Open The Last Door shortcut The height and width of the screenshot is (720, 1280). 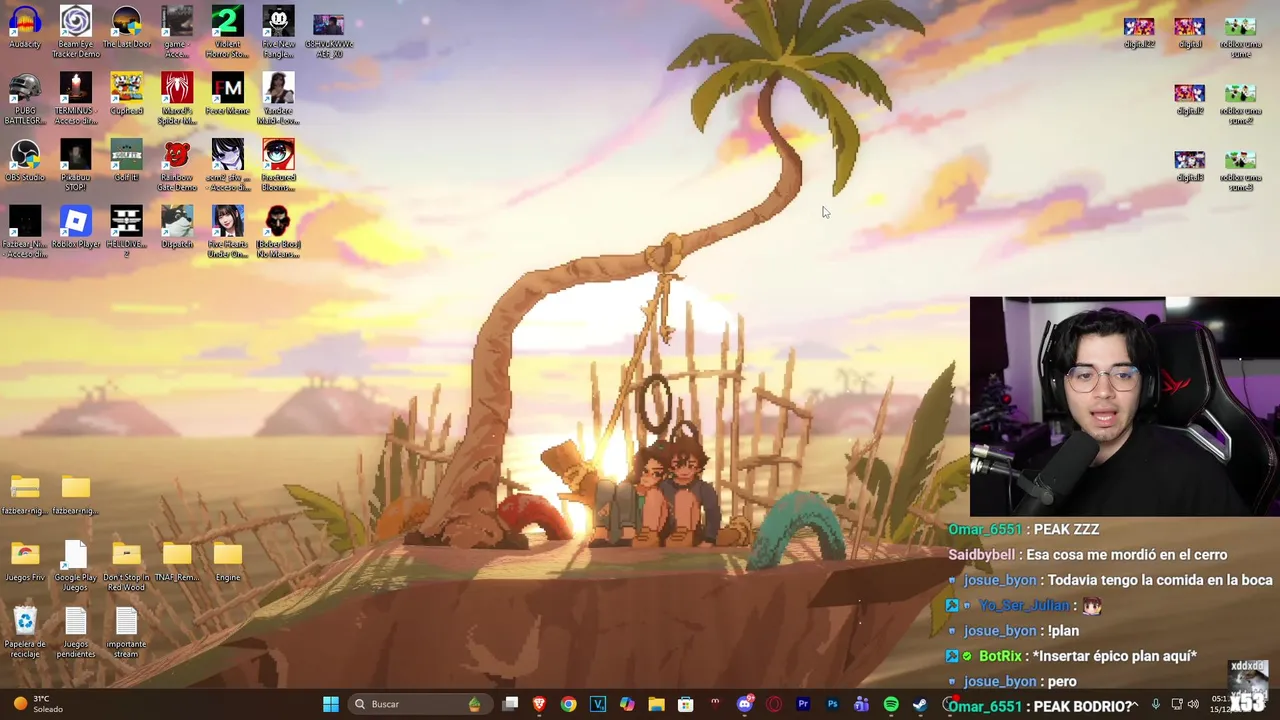[x=127, y=28]
